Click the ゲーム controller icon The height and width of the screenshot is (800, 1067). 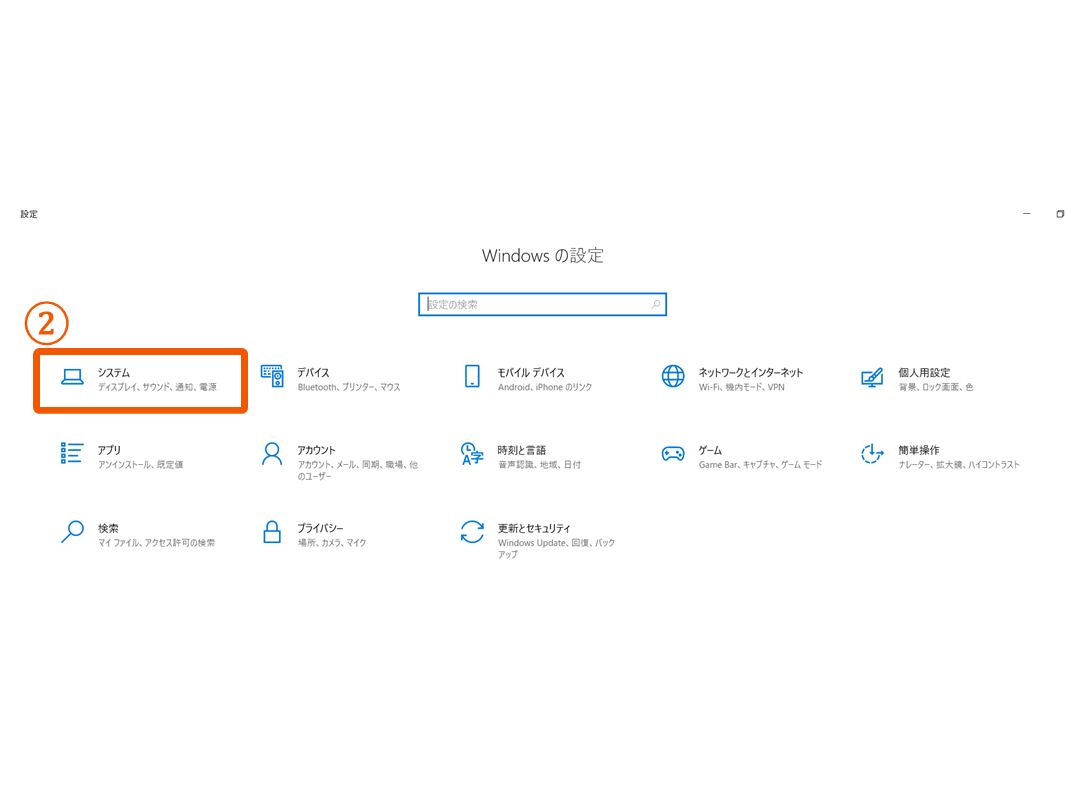pyautogui.click(x=673, y=454)
